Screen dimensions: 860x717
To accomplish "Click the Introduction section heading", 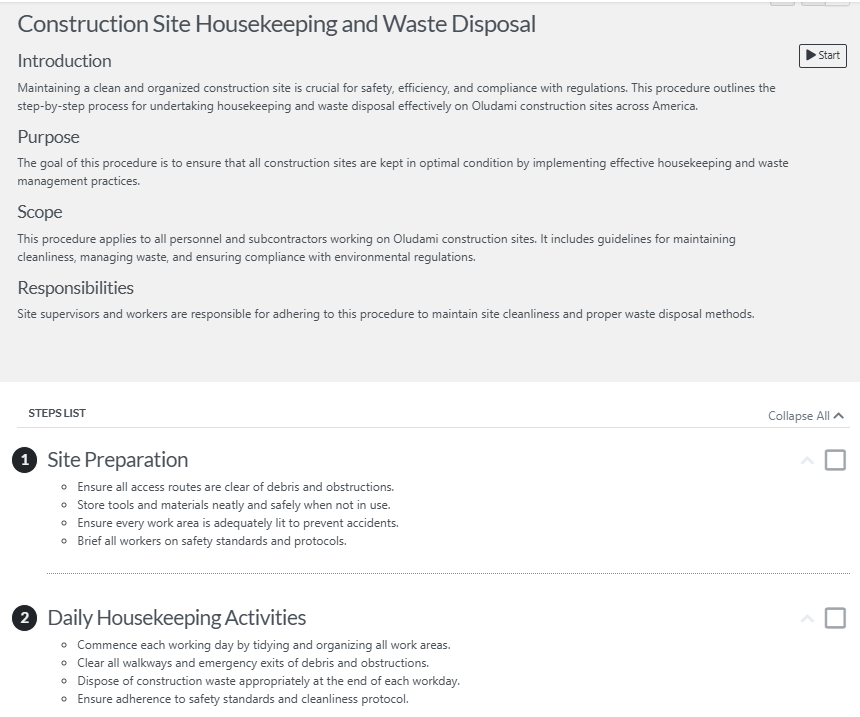I will pos(64,61).
